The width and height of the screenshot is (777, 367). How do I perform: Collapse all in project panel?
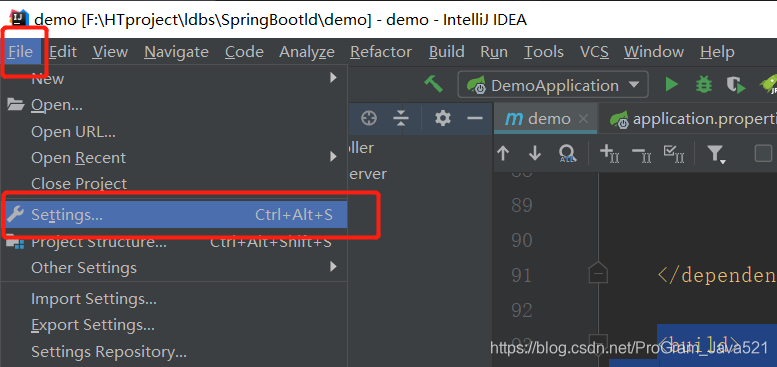(400, 118)
